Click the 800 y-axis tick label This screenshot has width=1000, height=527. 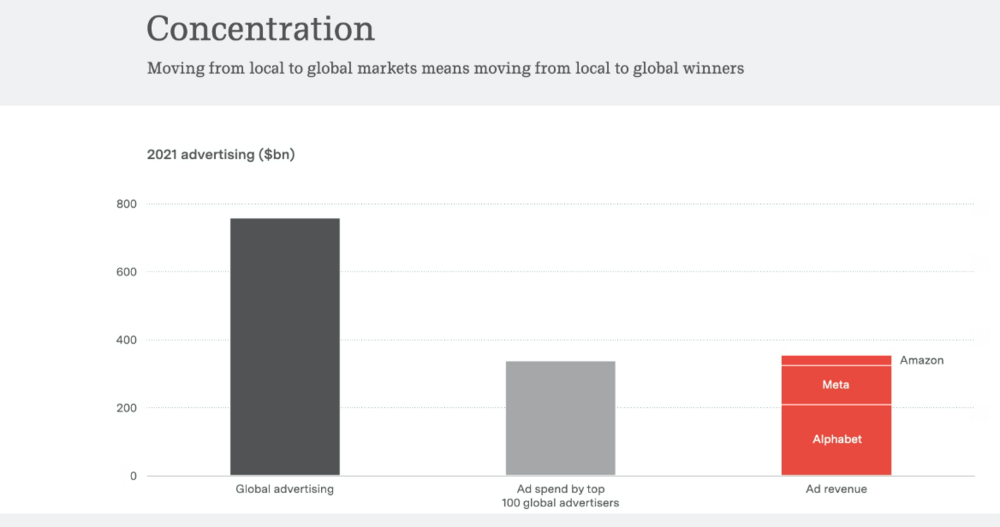[127, 204]
